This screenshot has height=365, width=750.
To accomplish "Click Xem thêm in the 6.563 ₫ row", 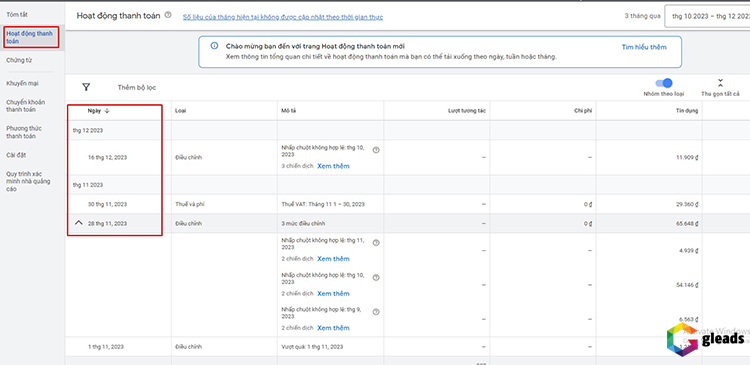I will pyautogui.click(x=333, y=328).
